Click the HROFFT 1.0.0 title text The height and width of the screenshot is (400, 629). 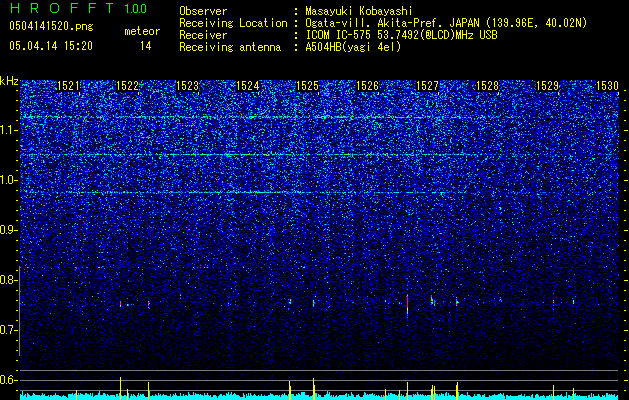(x=79, y=8)
